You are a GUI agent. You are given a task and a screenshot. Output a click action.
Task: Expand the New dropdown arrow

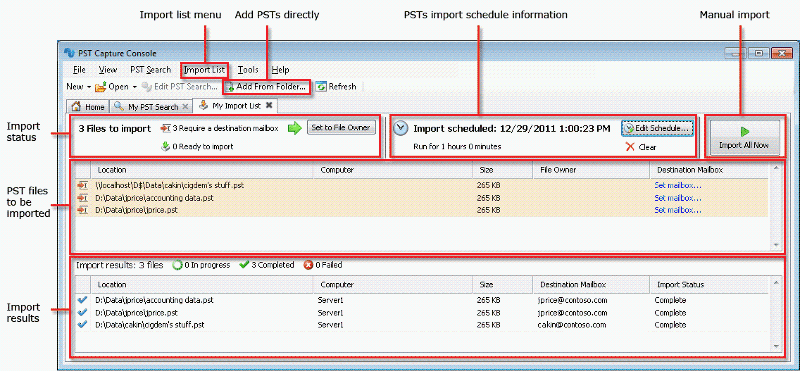click(x=89, y=87)
